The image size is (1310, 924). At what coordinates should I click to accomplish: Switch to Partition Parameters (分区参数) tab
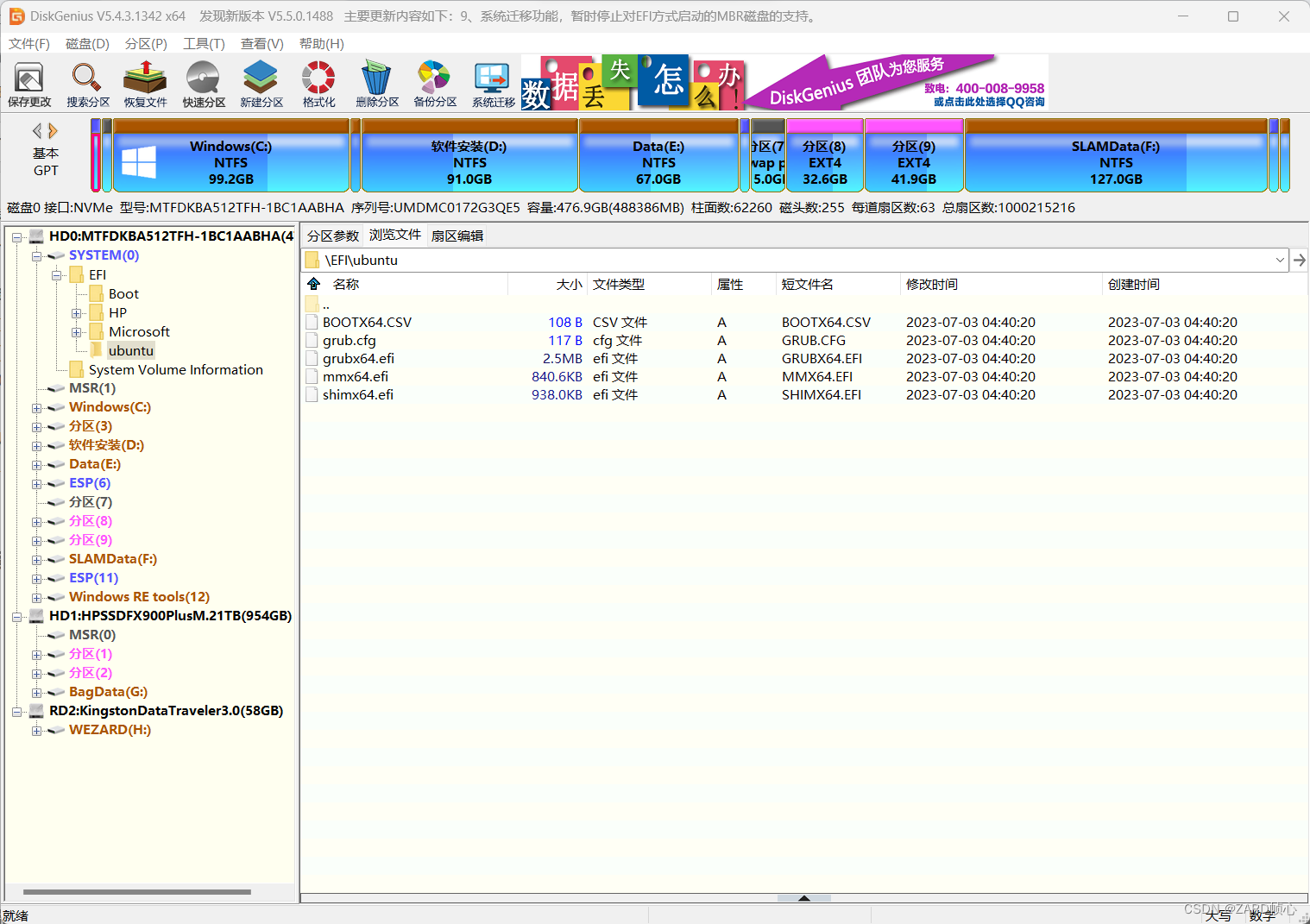(333, 236)
